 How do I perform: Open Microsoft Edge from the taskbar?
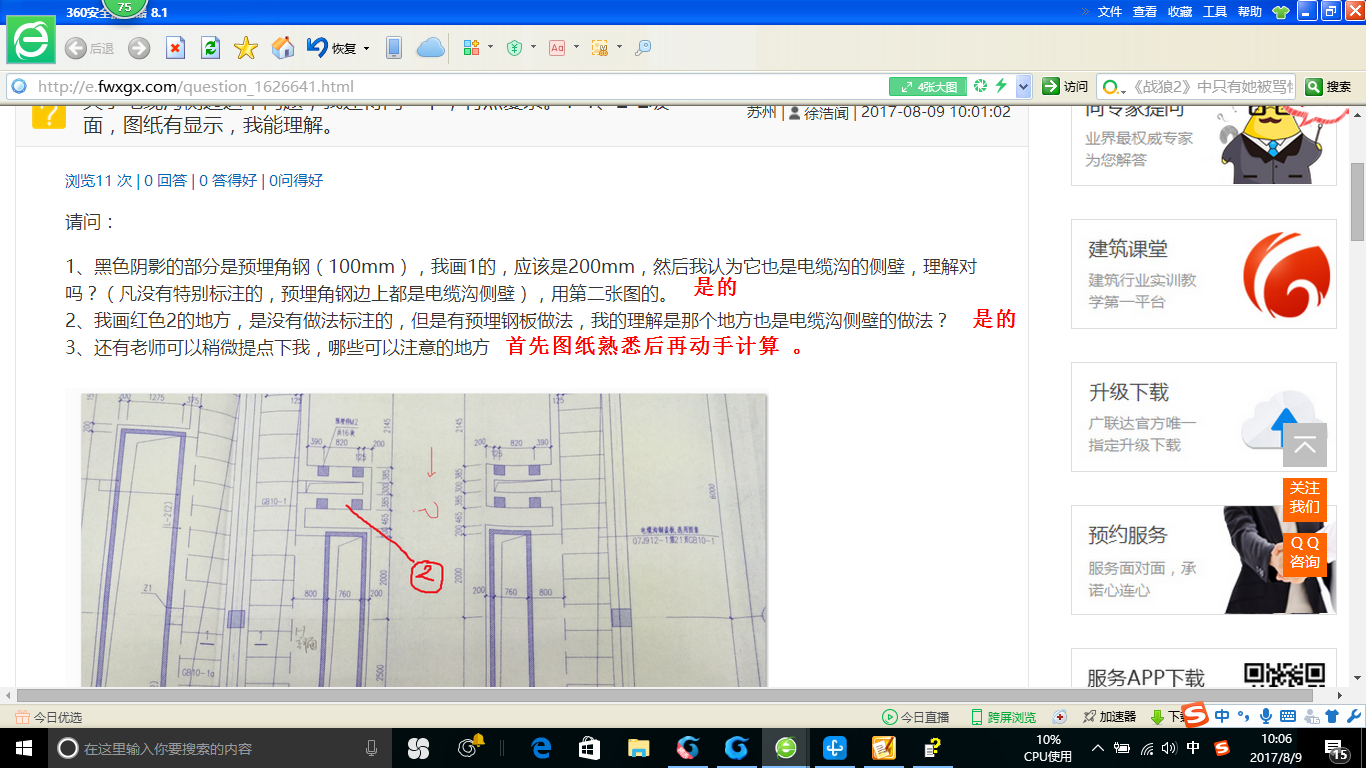541,748
